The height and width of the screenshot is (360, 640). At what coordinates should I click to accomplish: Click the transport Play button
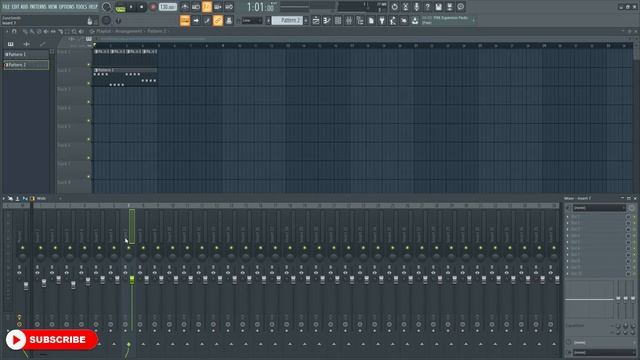pos(131,7)
